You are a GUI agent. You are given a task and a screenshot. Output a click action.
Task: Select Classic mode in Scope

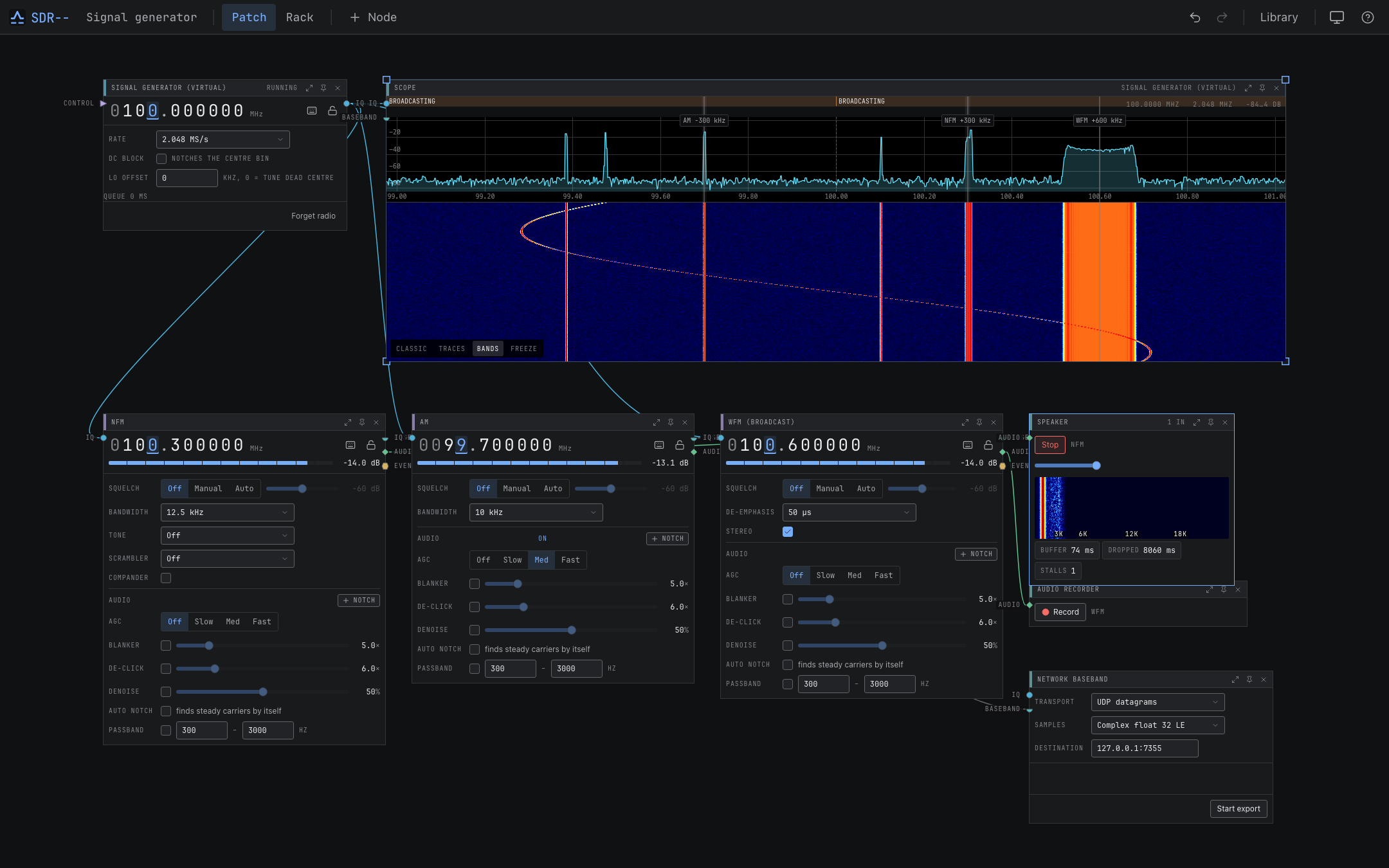tap(412, 349)
